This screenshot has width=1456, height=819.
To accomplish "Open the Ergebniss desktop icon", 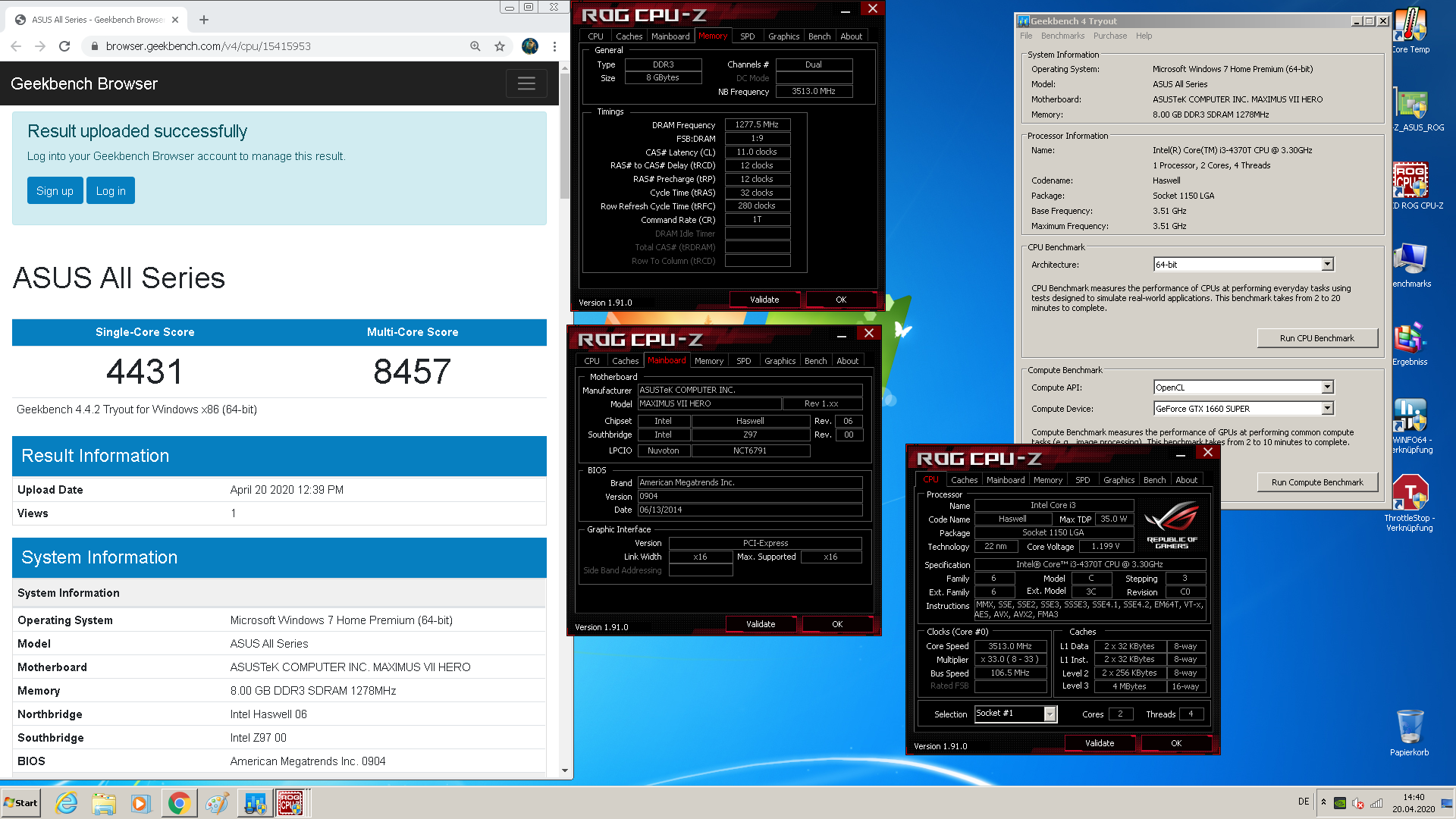I will pyautogui.click(x=1410, y=344).
